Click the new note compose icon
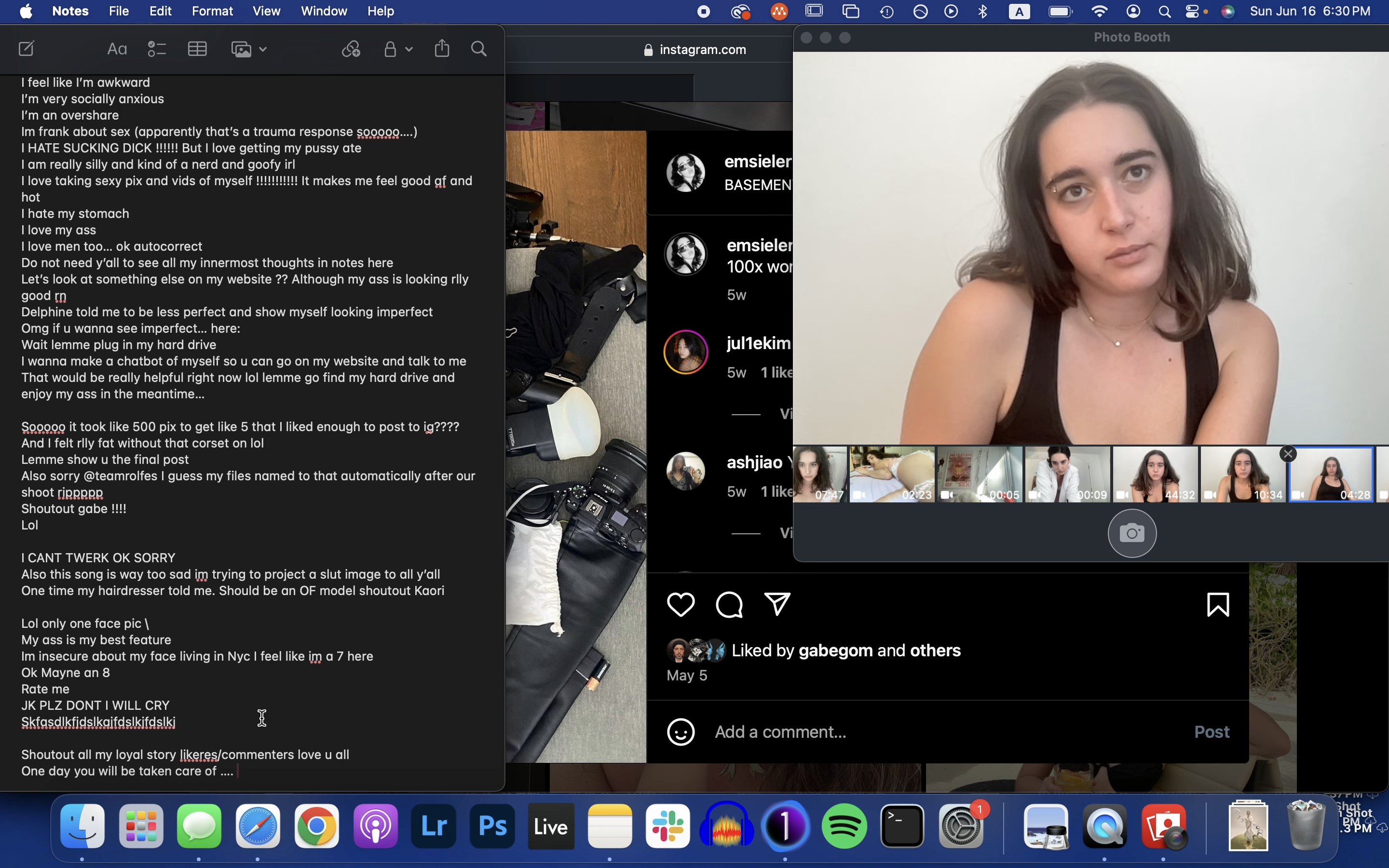Viewport: 1389px width, 868px height. coord(27,49)
